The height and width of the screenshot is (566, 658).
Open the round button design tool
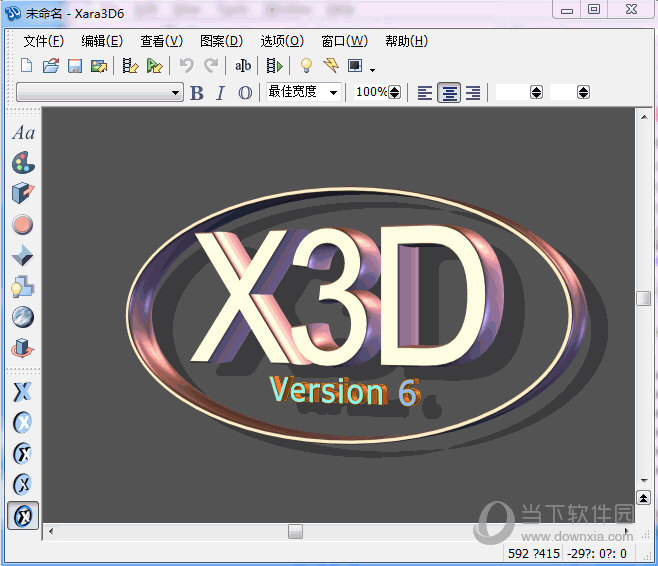pyautogui.click(x=23, y=224)
